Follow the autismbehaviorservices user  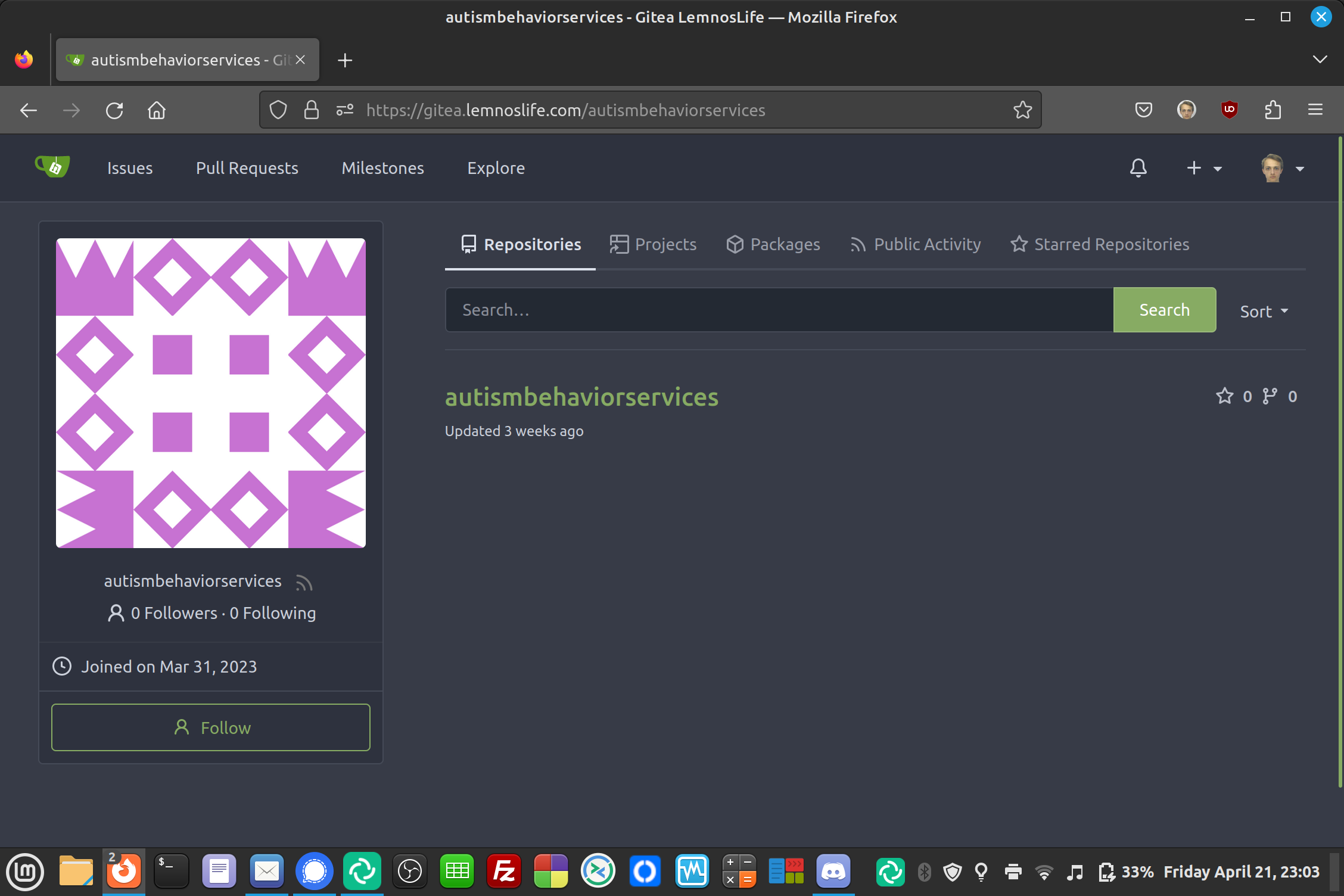pos(211,727)
